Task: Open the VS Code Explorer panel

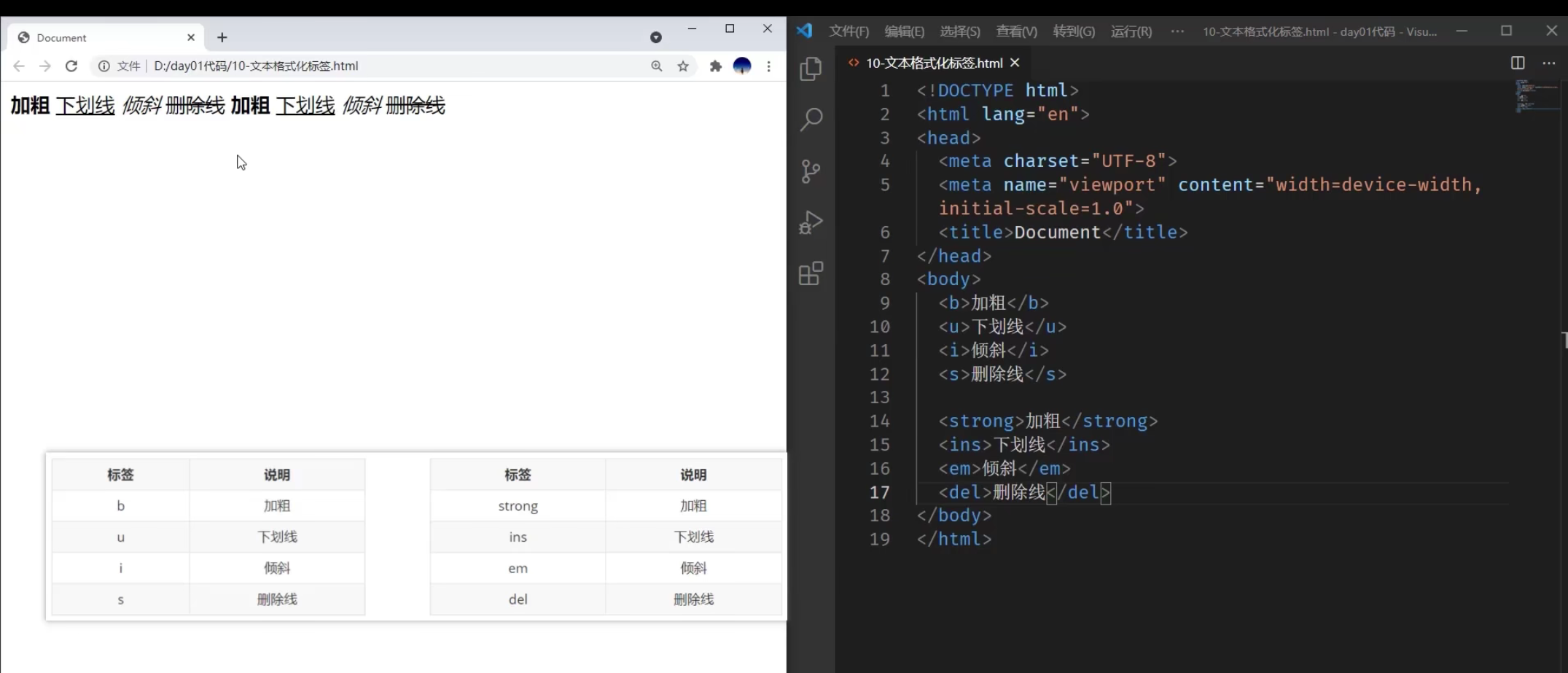Action: pos(811,69)
